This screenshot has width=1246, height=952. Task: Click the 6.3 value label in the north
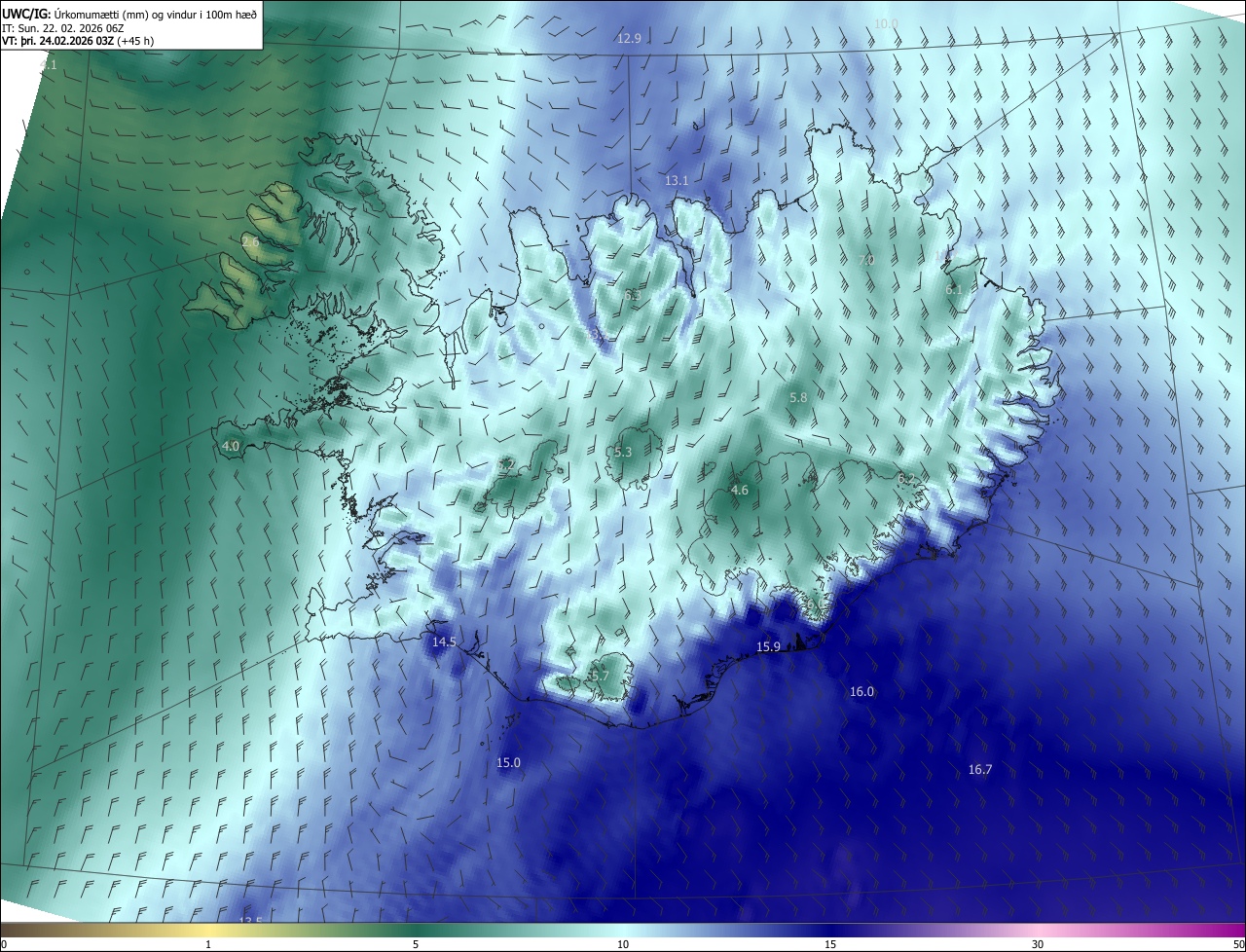point(634,295)
